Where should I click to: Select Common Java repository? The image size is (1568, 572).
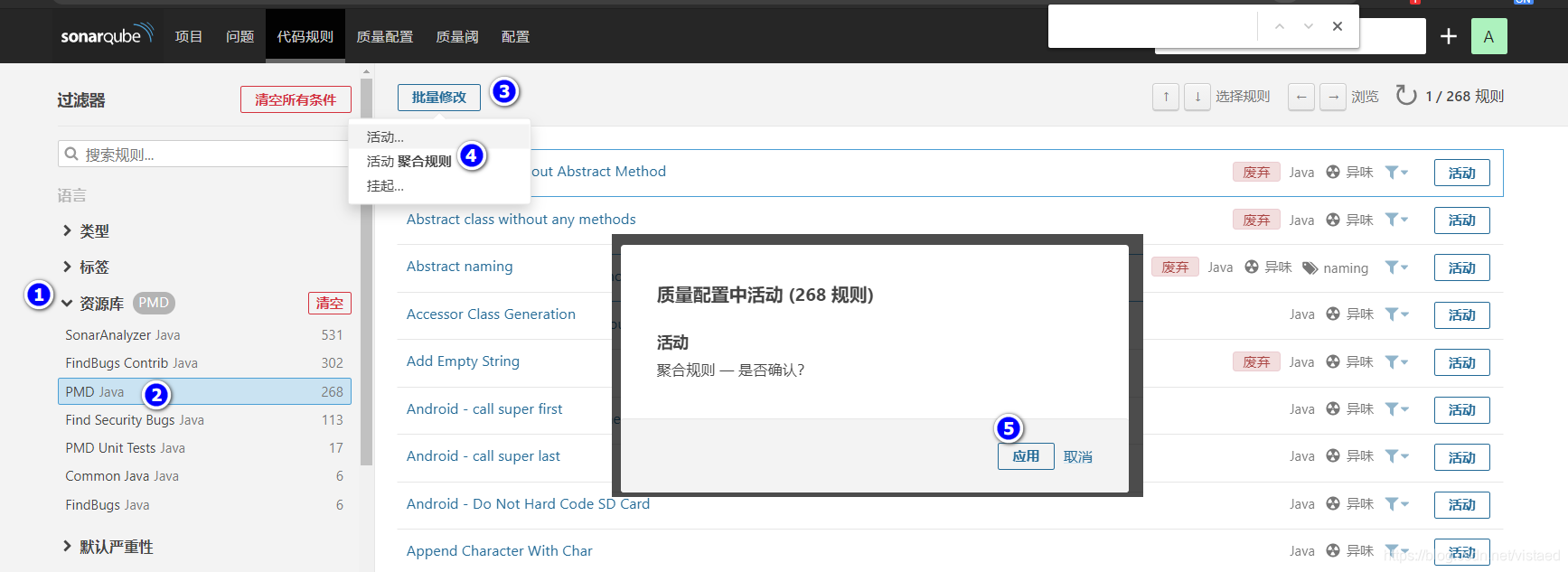coord(204,476)
